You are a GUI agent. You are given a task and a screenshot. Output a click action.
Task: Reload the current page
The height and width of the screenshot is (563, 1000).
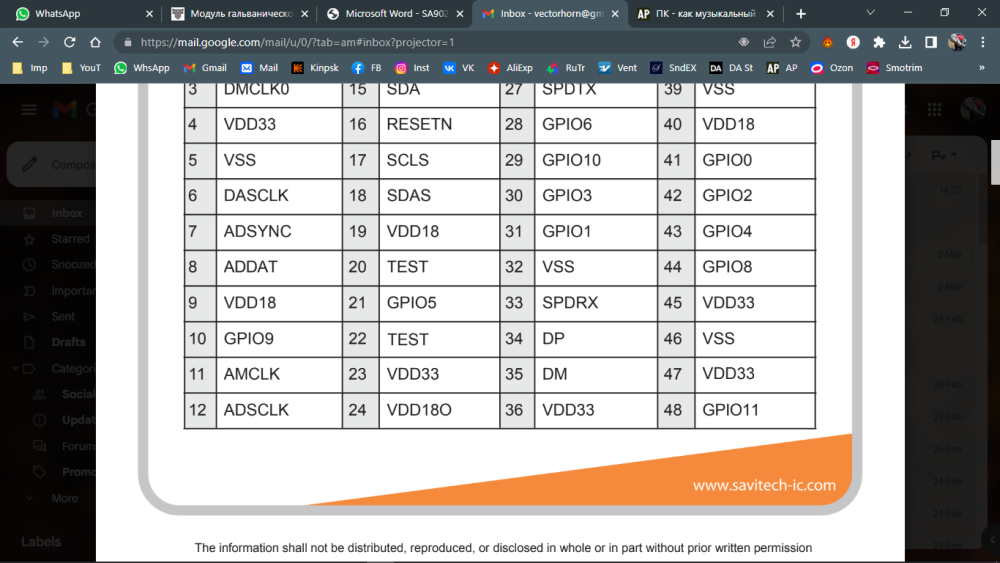pos(69,43)
